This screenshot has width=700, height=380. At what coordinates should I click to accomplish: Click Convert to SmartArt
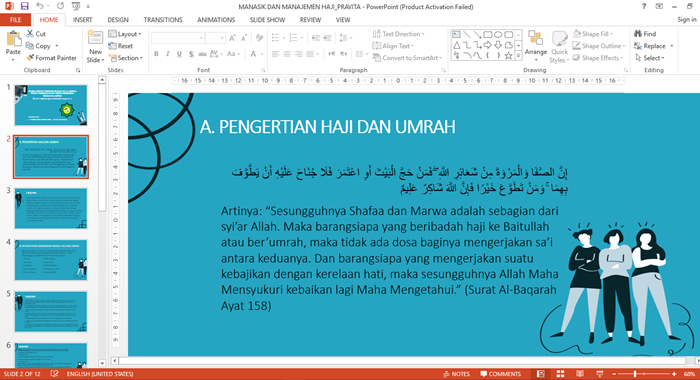point(407,58)
